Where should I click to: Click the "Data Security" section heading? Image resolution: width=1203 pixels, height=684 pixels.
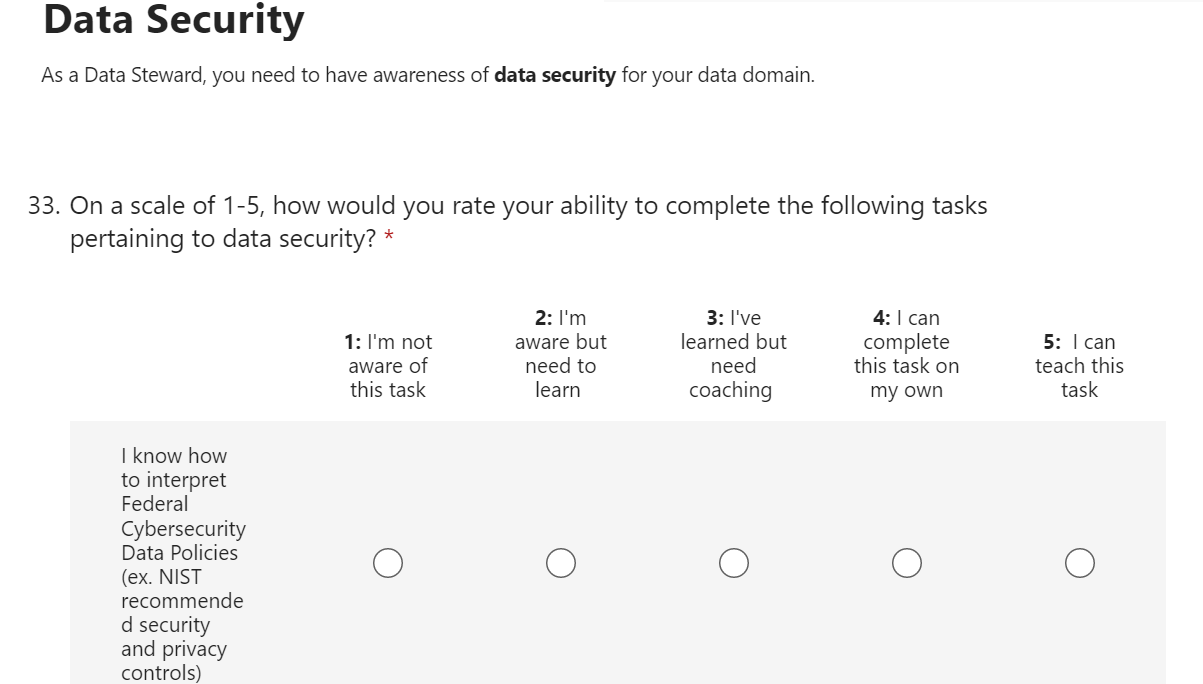174,19
